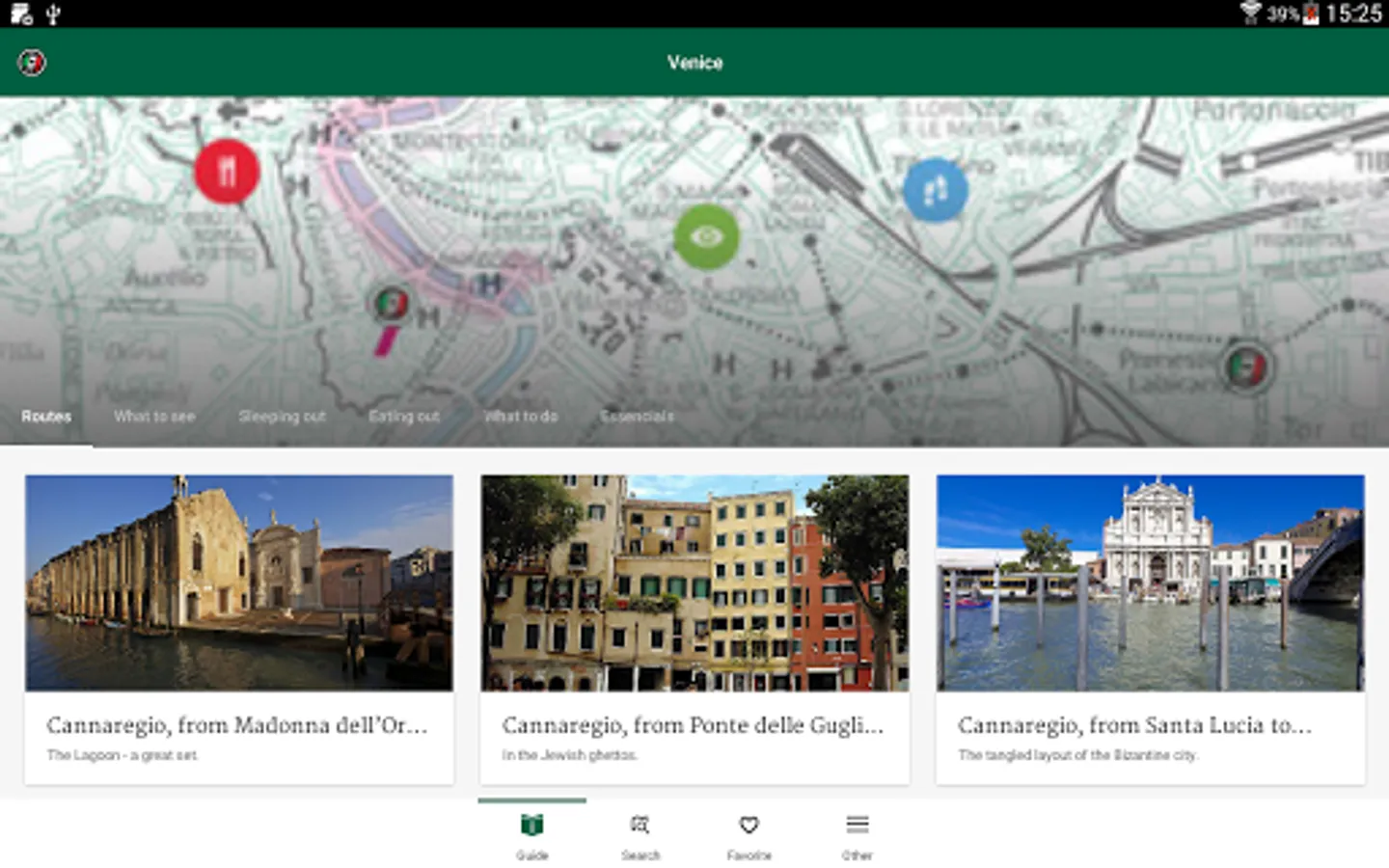The image size is (1389, 868).
Task: Tap the USB connection status icon
Action: (54, 14)
